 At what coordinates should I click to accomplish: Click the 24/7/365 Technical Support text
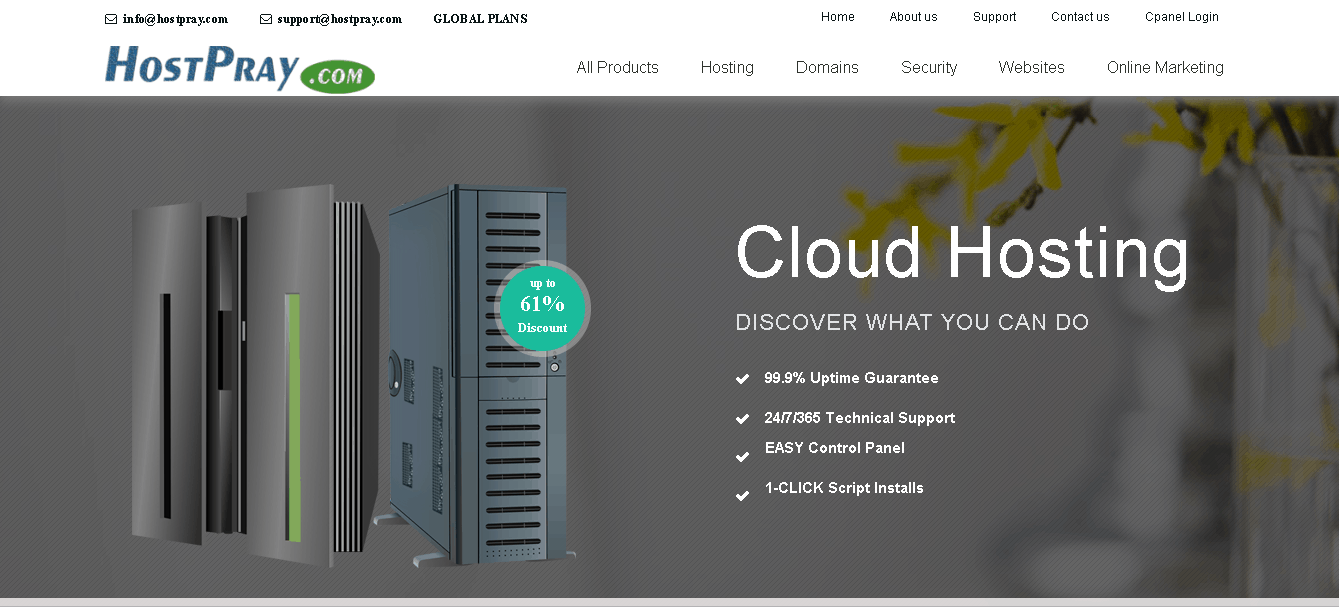[x=860, y=418]
